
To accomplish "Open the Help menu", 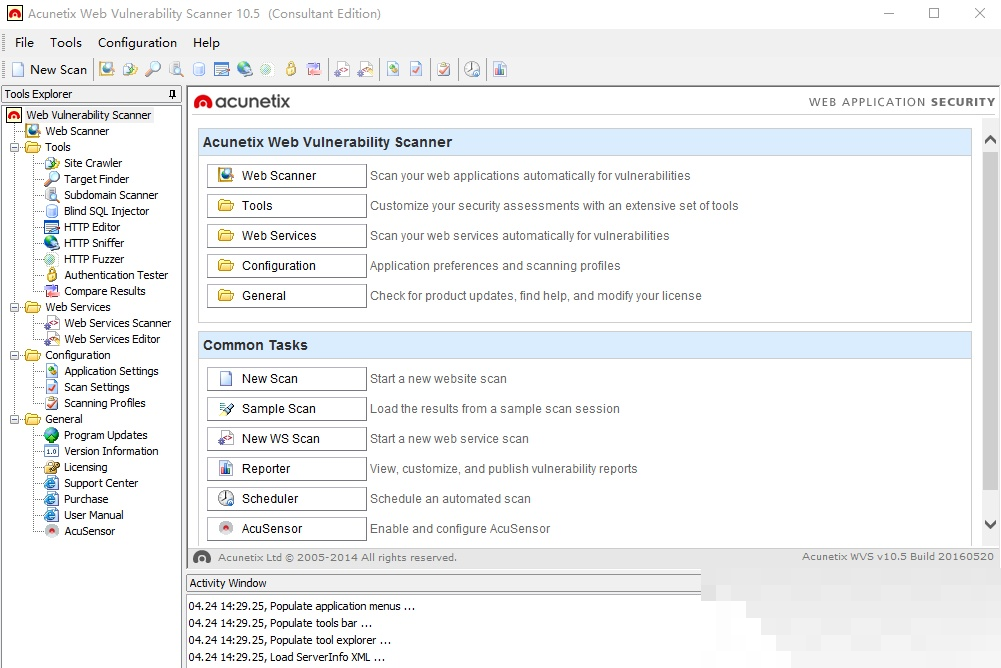I will [206, 43].
